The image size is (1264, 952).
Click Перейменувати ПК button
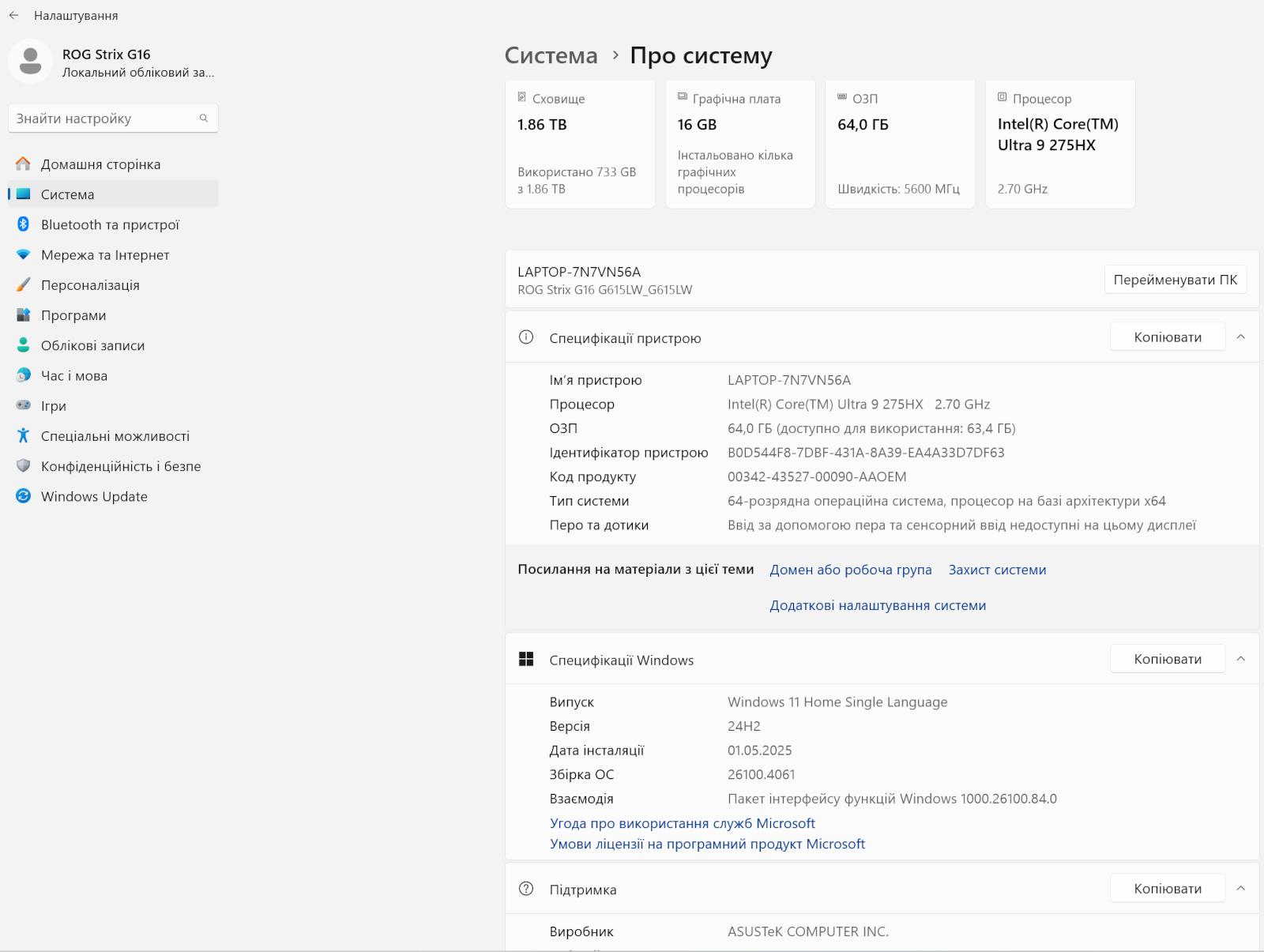tap(1175, 280)
